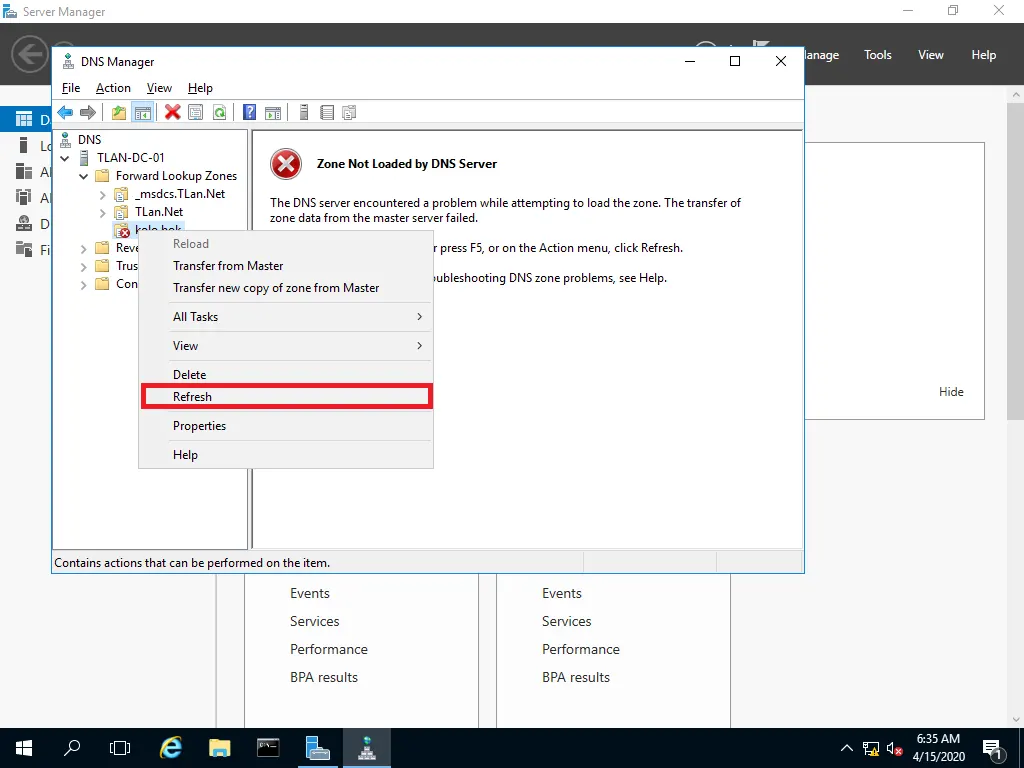
Task: Select the Forward Lookup Zones folder
Action: point(176,176)
